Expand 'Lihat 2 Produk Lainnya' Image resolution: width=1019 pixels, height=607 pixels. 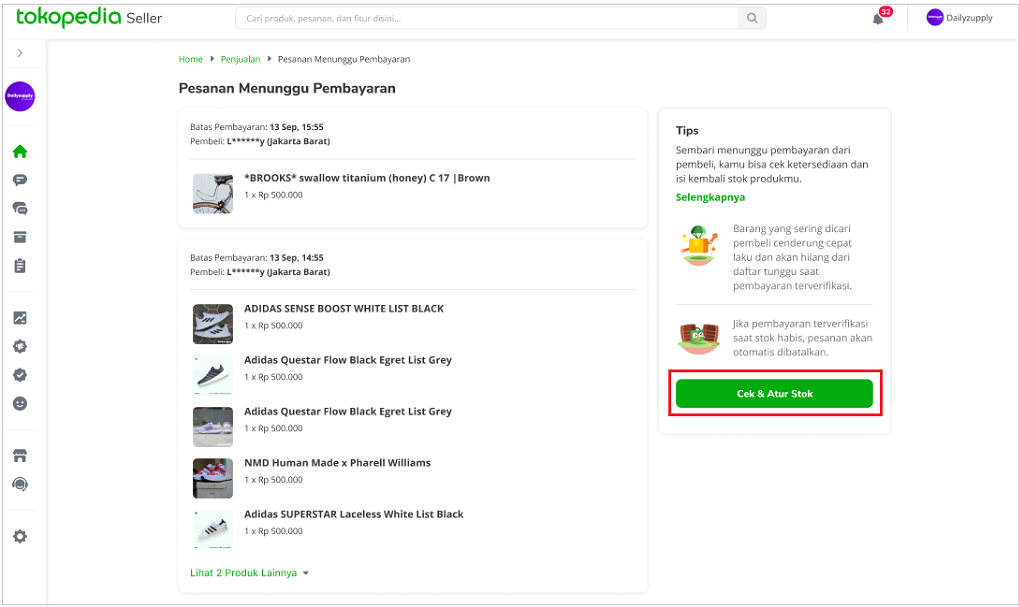[250, 573]
